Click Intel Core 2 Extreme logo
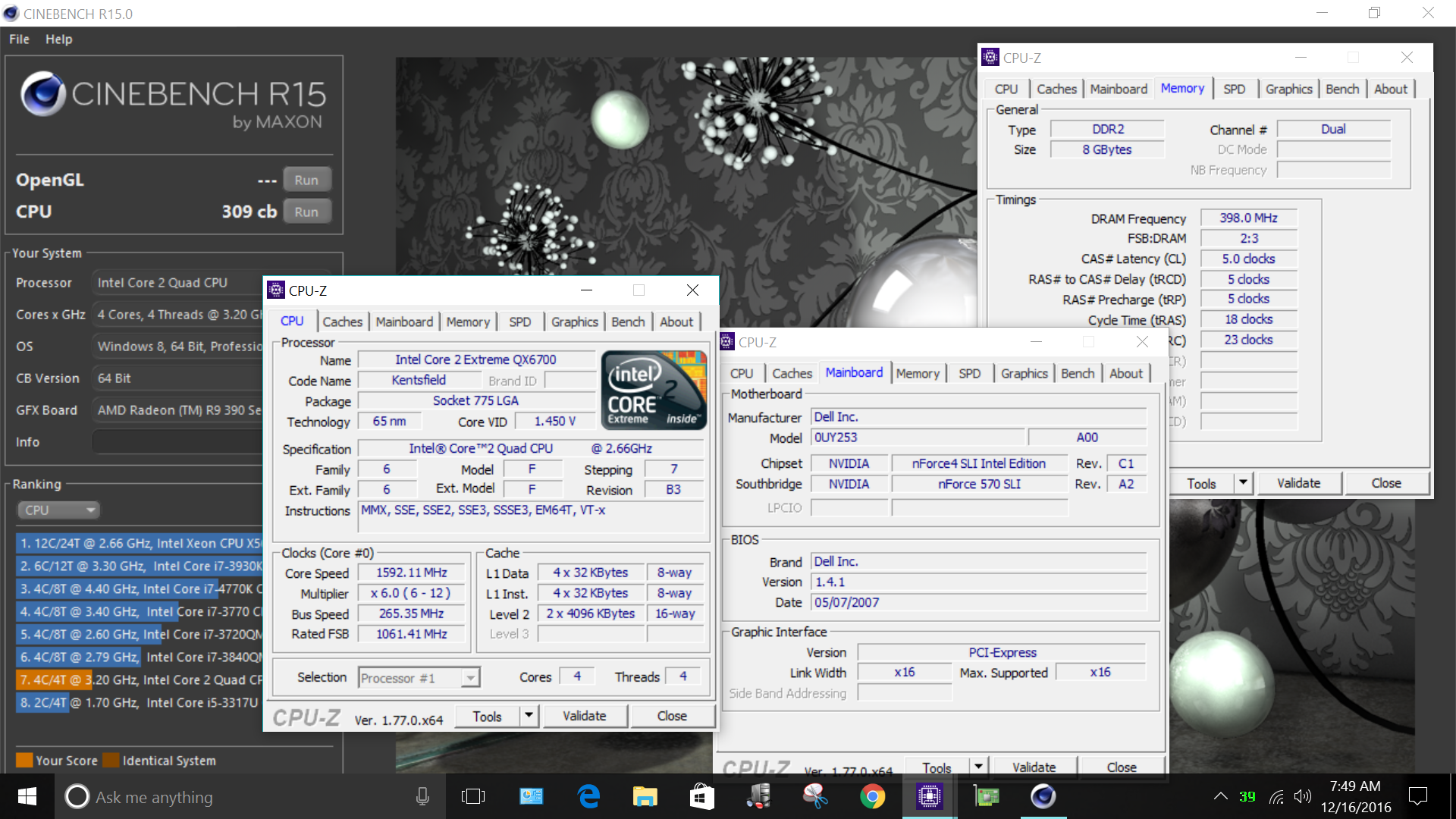This screenshot has width=1456, height=819. coord(654,390)
